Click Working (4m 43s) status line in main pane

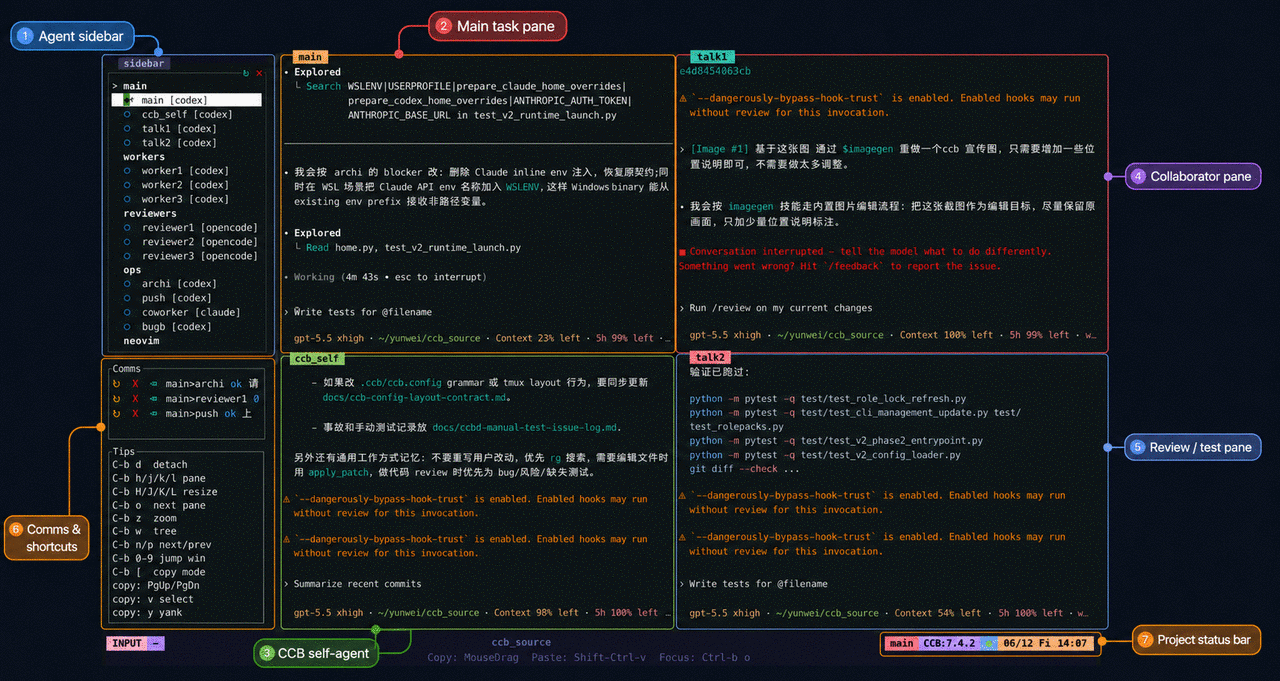(385, 277)
